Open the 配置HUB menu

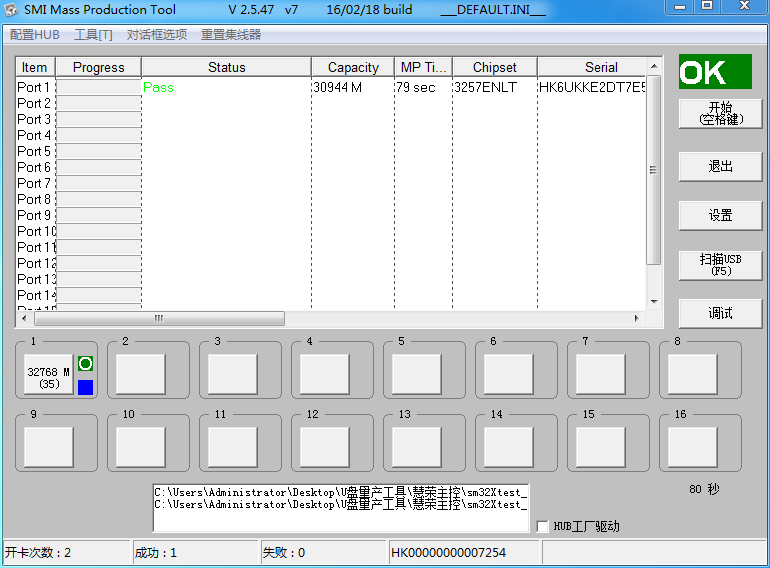(34, 34)
